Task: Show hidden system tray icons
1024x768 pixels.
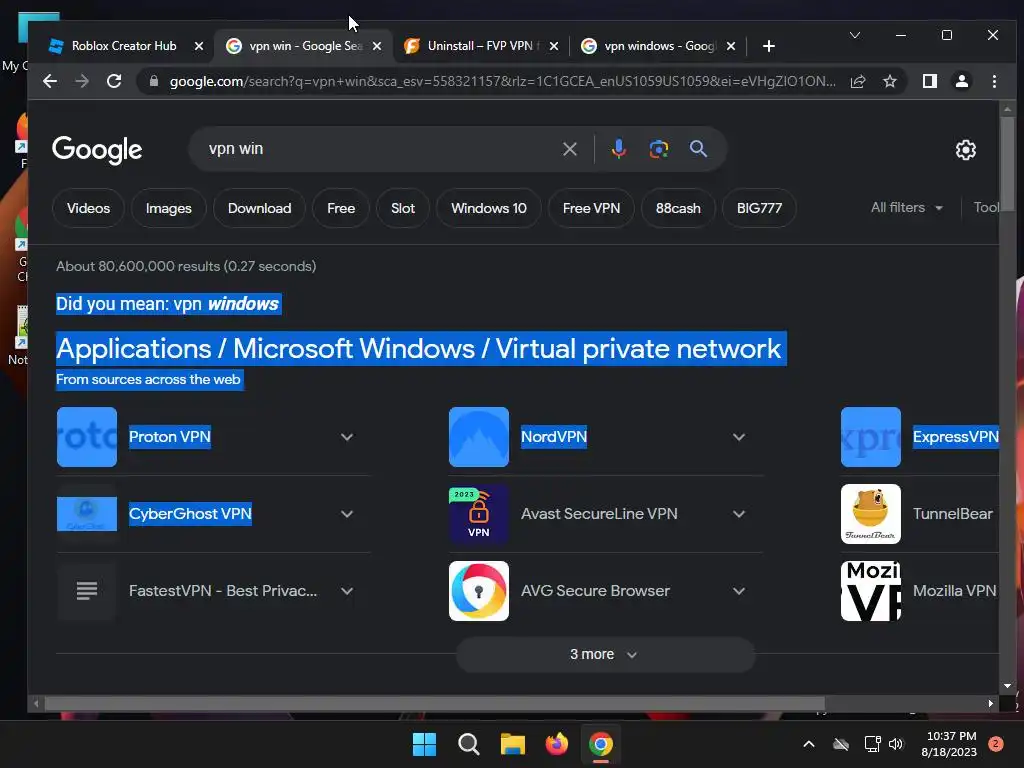Action: 808,744
